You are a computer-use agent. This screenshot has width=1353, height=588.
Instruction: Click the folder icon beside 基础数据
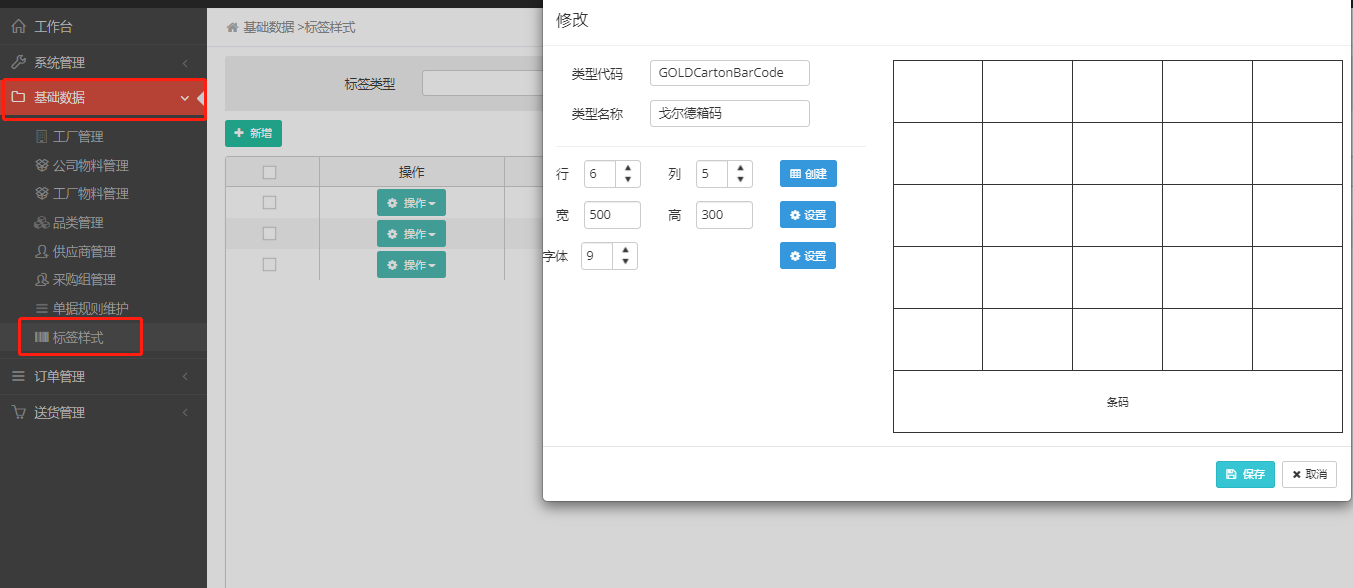[x=18, y=97]
